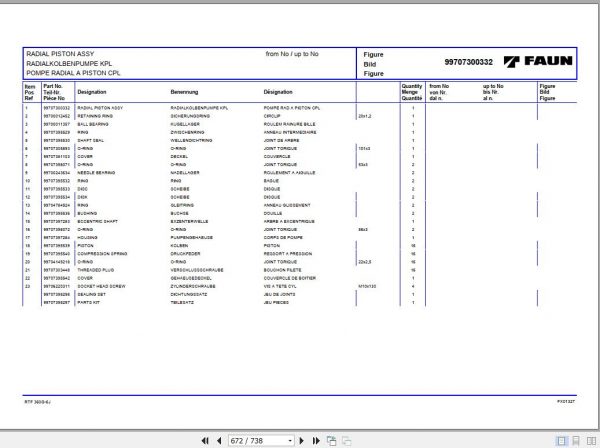600x448 pixels.
Task: Click NEEDLE BEARING designation
Action: [x=96, y=173]
